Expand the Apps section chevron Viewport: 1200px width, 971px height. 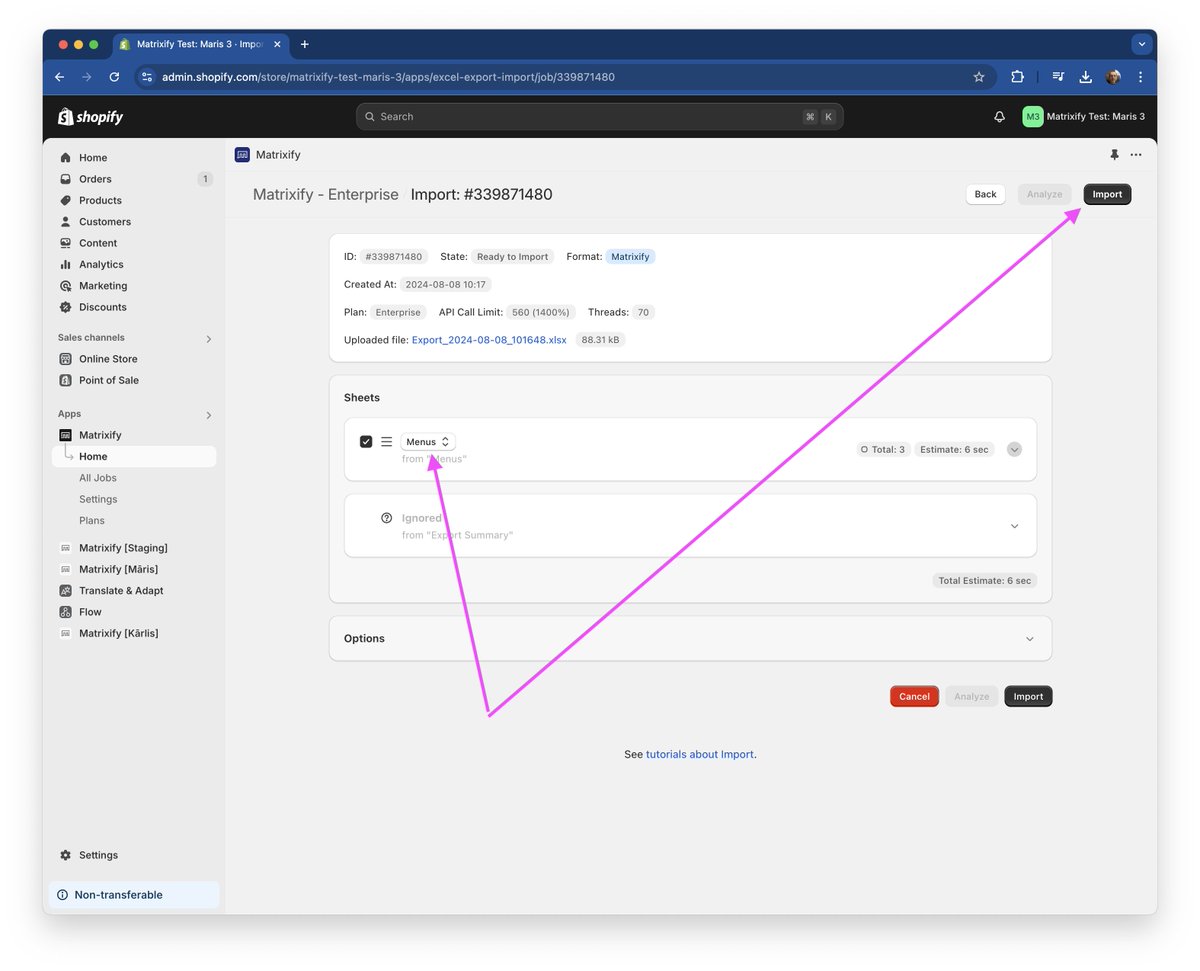click(x=208, y=414)
